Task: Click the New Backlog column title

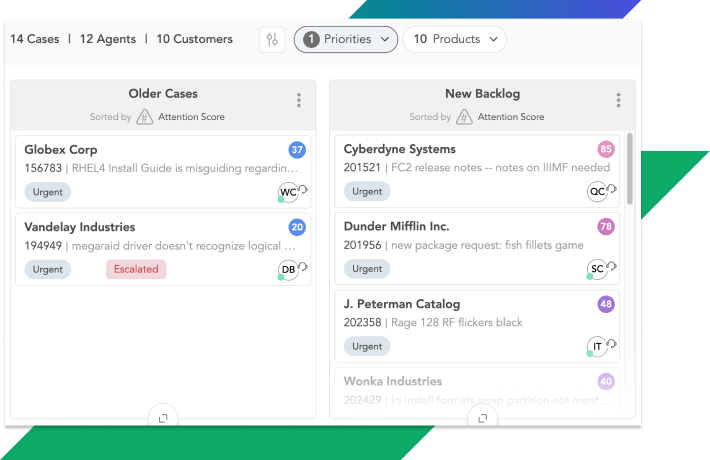Action: click(x=483, y=94)
